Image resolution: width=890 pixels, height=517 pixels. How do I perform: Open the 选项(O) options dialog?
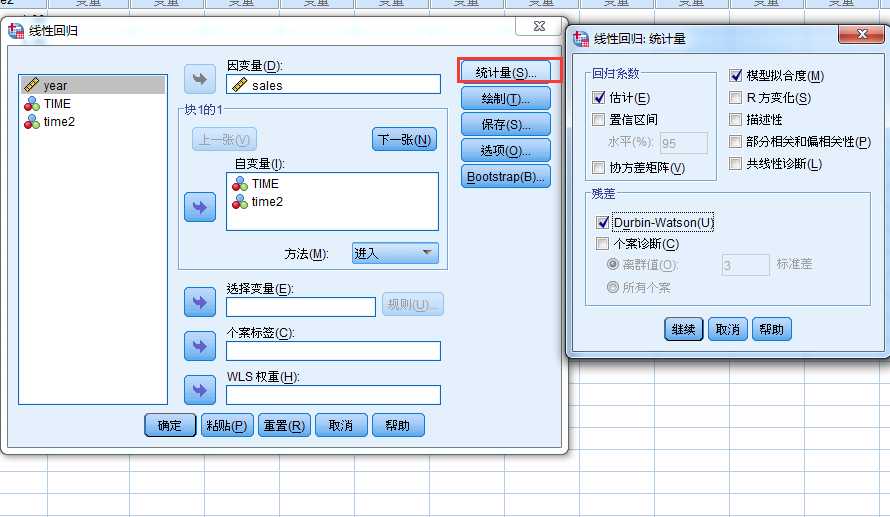[506, 150]
